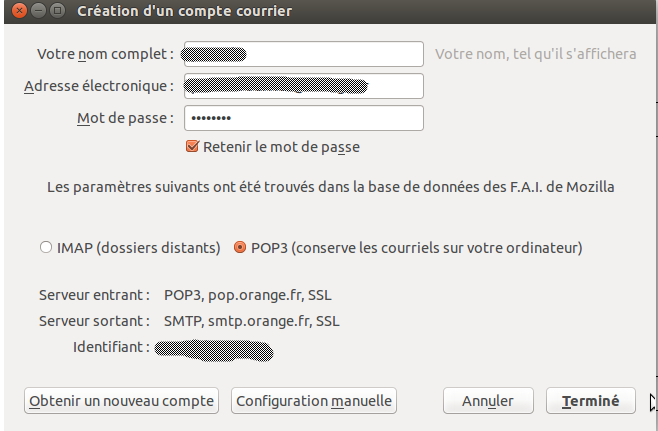Viewport: 658px width, 431px height.
Task: Click the incoming server pop.orange.fr text
Action: pos(252,295)
